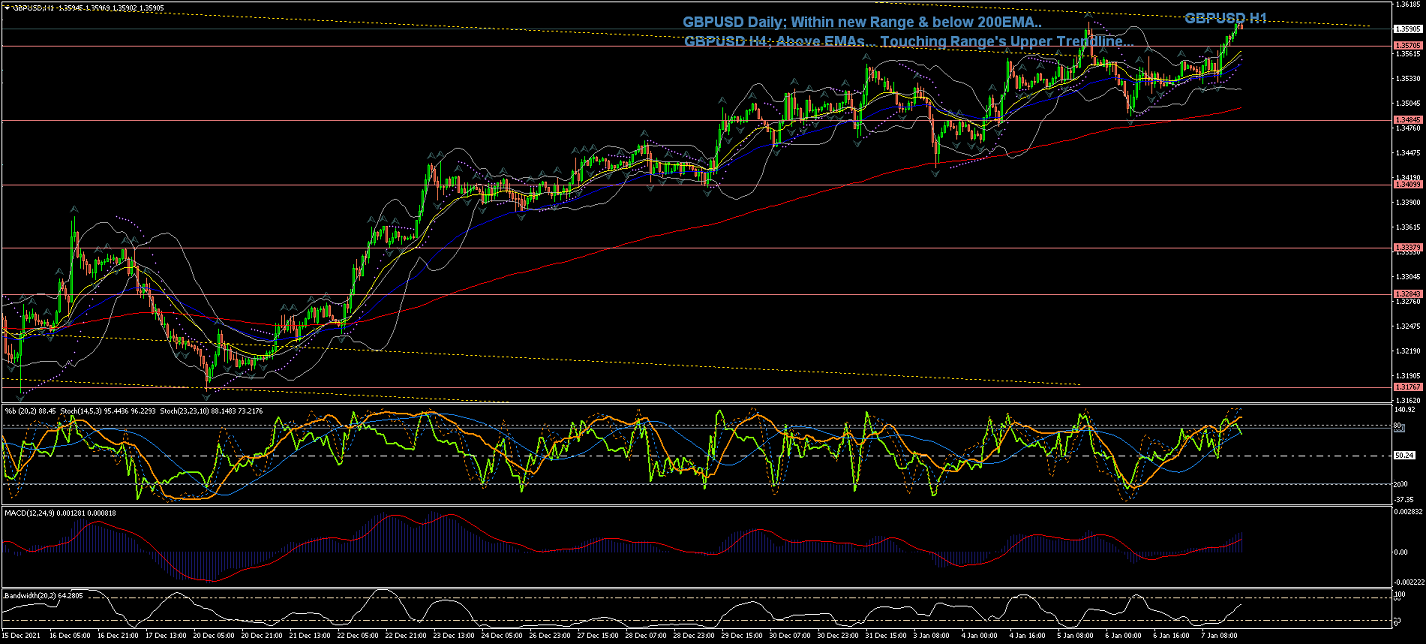Select the red 1.33379 price level tag
Viewport: 1426px width, 644px height.
tap(1407, 247)
